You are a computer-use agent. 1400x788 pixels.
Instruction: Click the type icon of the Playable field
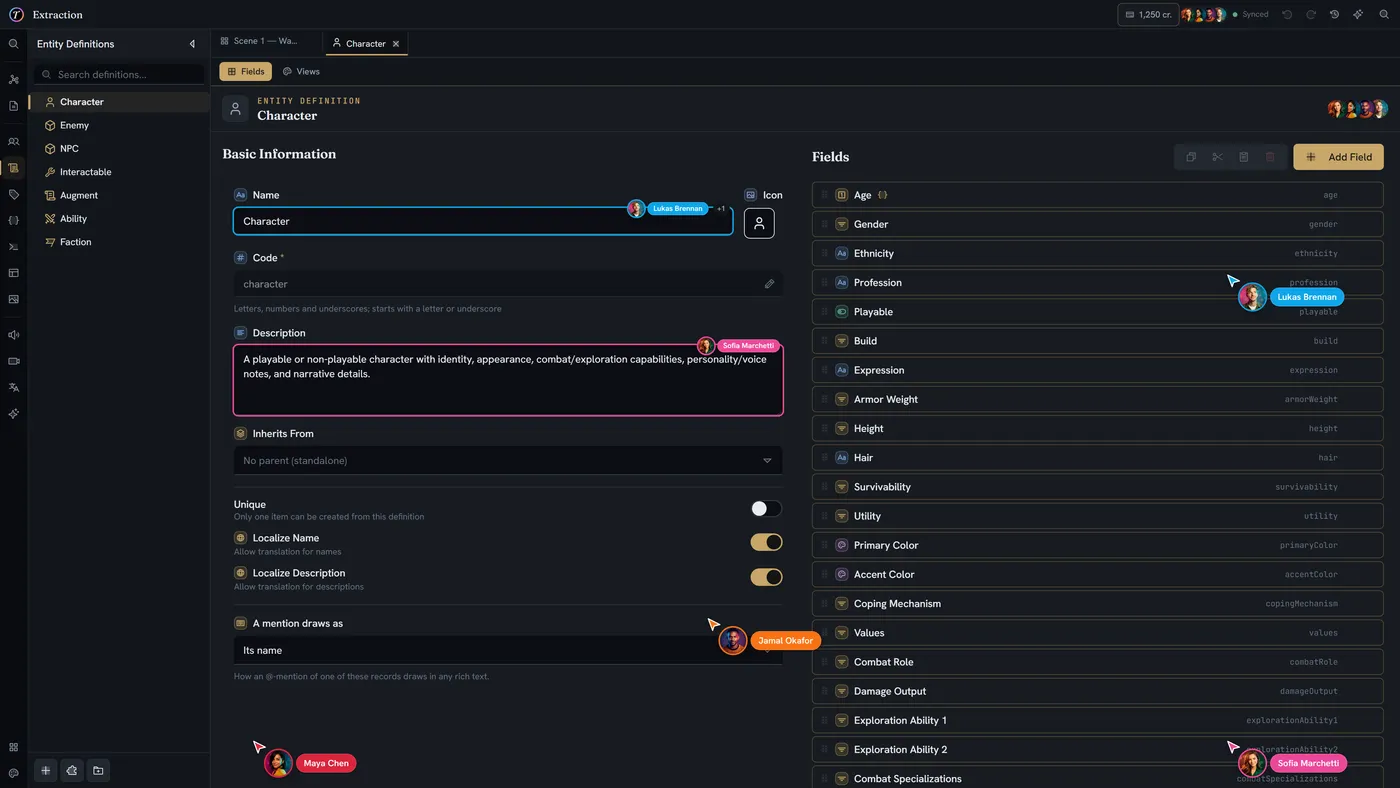point(842,312)
